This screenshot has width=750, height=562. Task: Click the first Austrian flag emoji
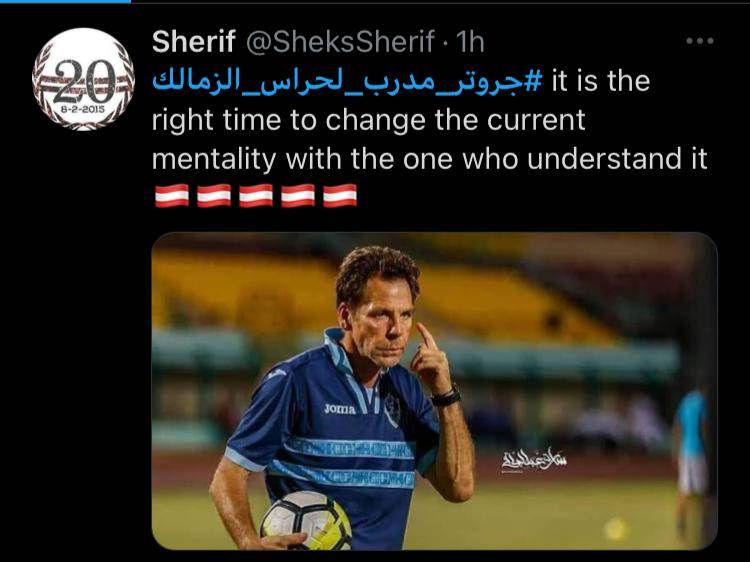(x=172, y=196)
